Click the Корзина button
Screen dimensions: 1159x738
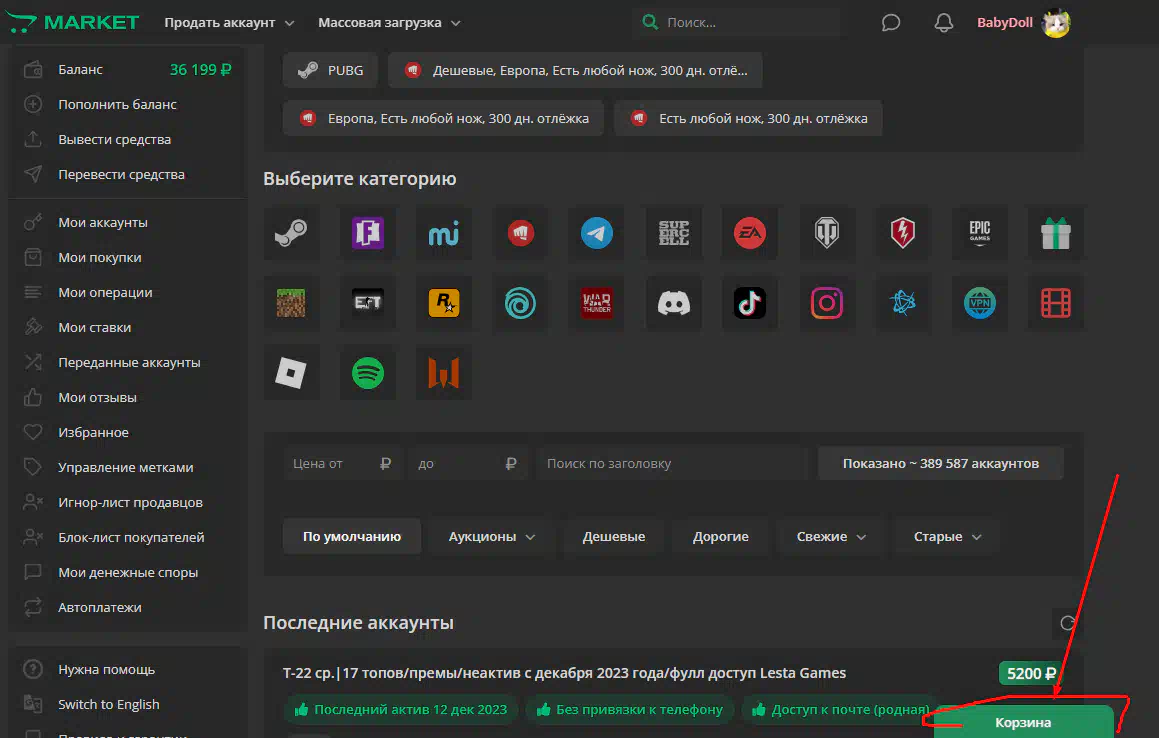(x=1023, y=722)
